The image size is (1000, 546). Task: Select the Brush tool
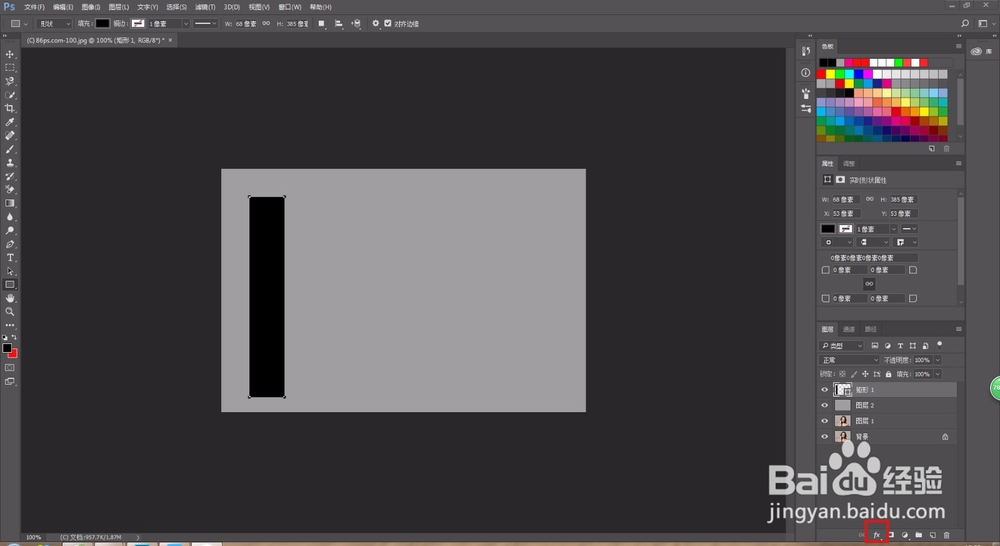pos(10,149)
